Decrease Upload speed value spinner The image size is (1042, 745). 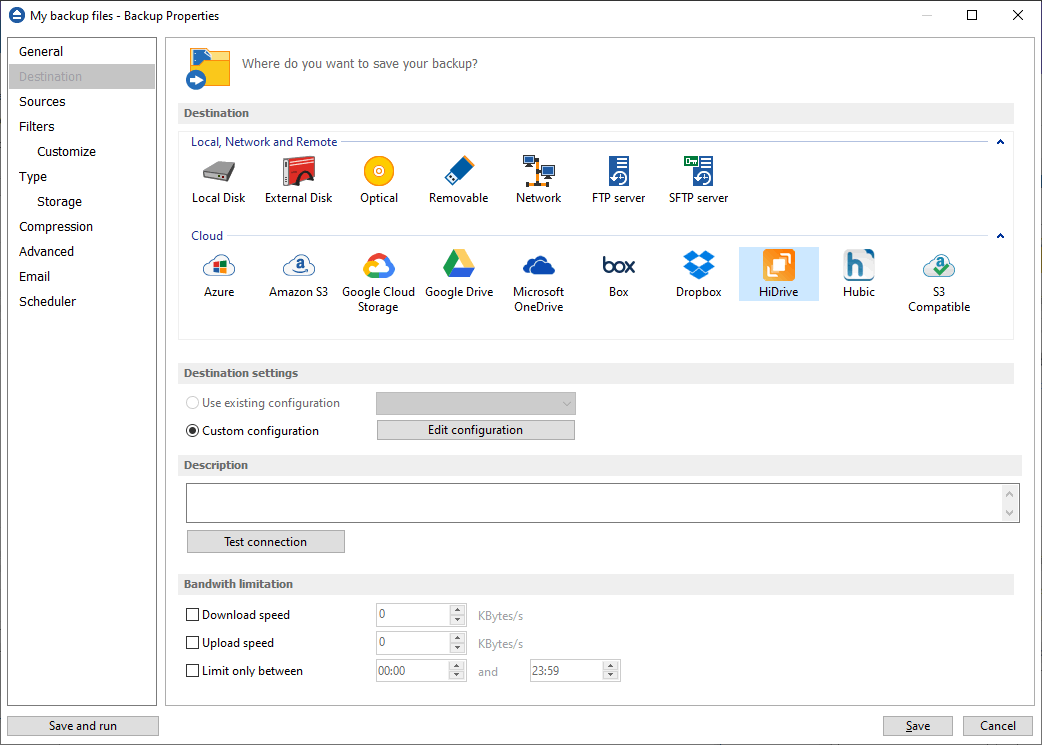pyautogui.click(x=457, y=648)
